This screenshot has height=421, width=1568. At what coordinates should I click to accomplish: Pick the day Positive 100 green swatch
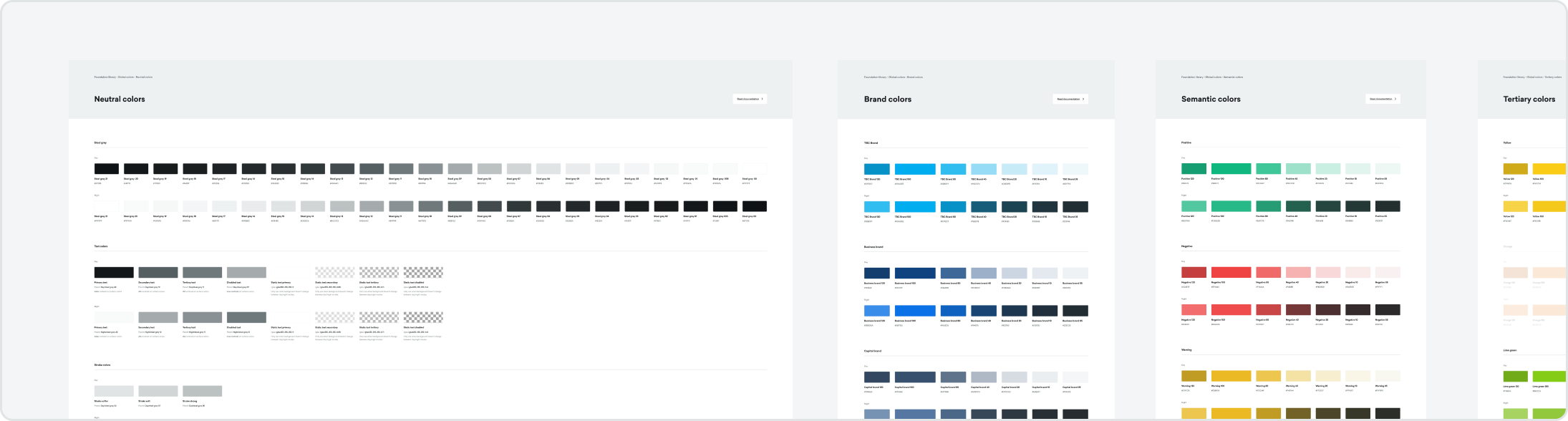[1231, 169]
